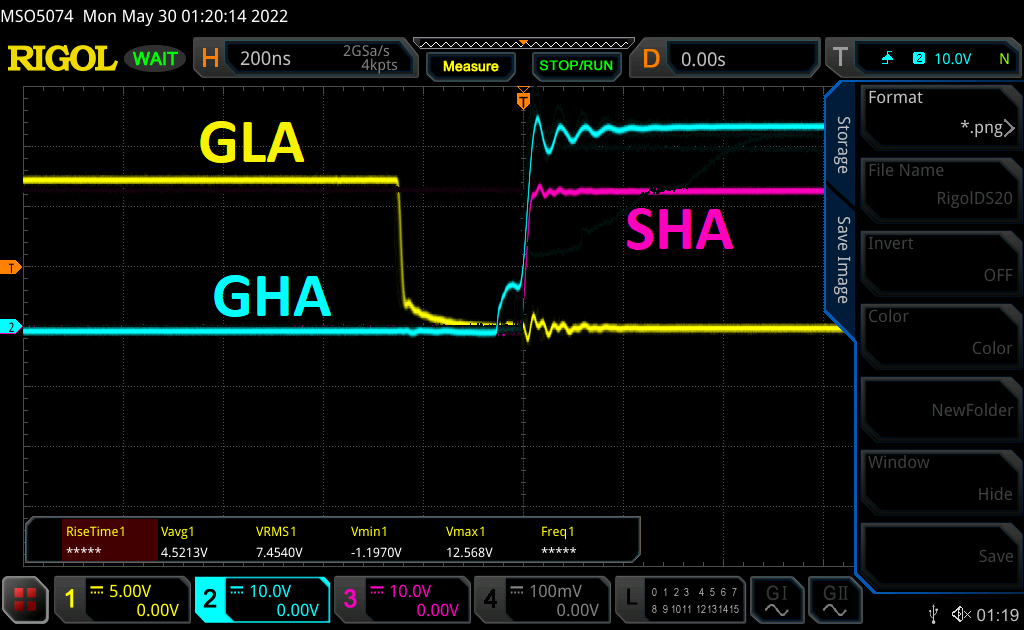Click the cyan GHA waveform label
This screenshot has height=630, width=1024.
(x=272, y=296)
